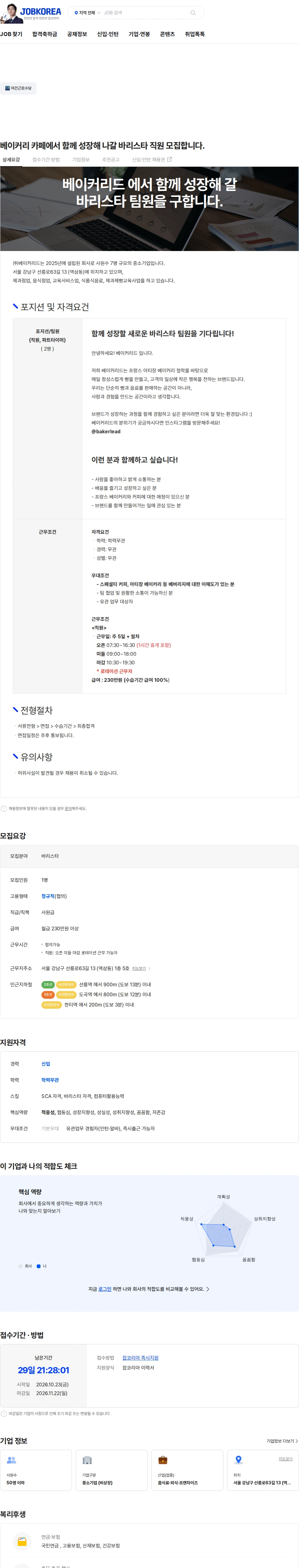Open 지도보기 on the 위치 card

(286, 1459)
